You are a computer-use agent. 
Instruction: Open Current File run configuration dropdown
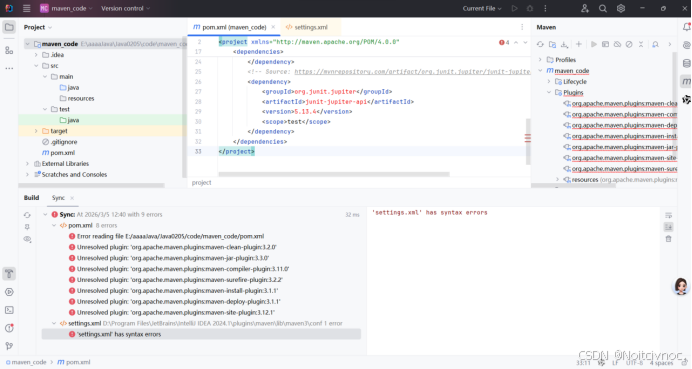pyautogui.click(x=482, y=8)
